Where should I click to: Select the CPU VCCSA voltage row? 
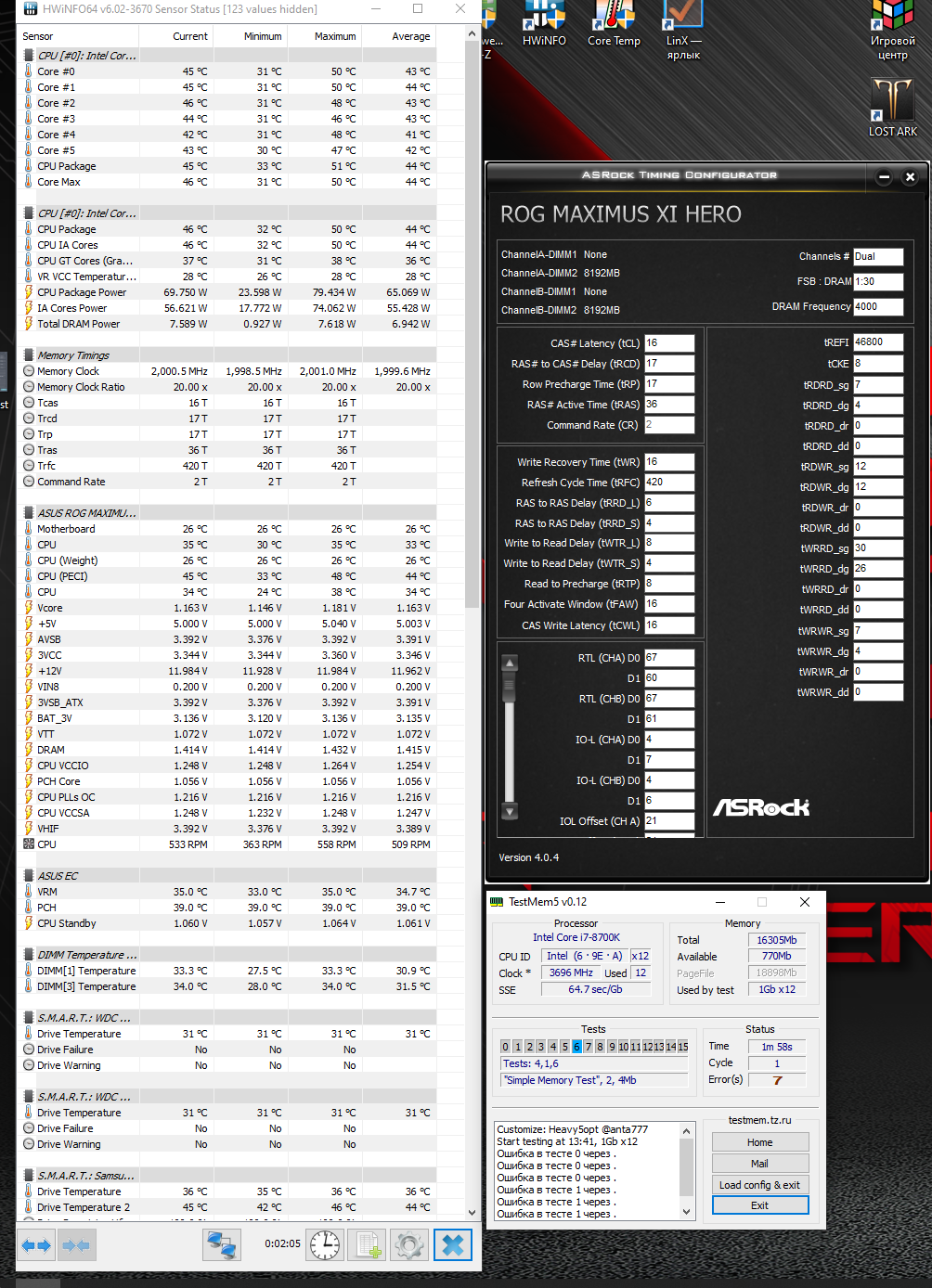point(227,813)
